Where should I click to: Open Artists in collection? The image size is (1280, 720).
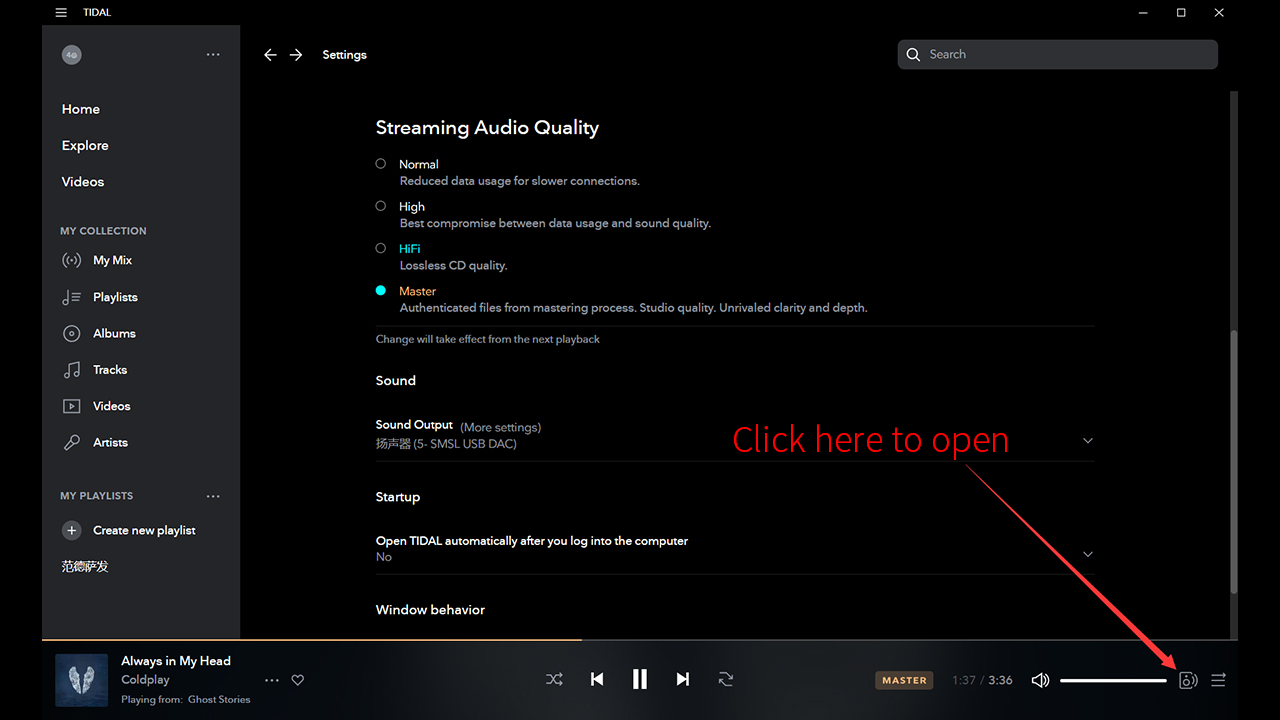click(110, 442)
